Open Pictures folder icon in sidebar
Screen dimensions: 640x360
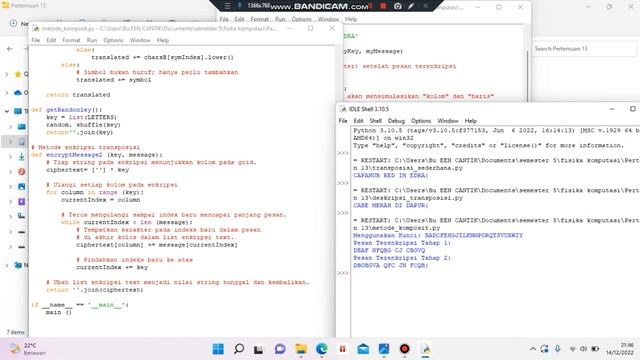point(21,187)
